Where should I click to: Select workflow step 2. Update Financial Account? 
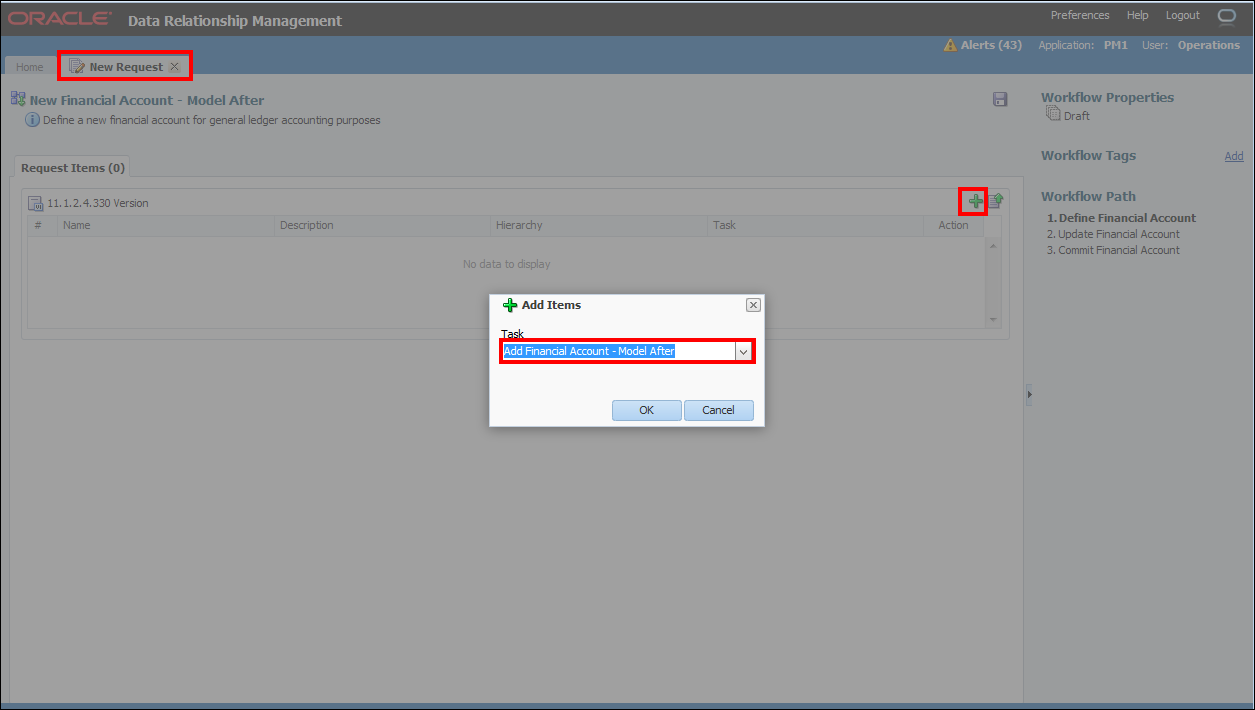point(1113,234)
